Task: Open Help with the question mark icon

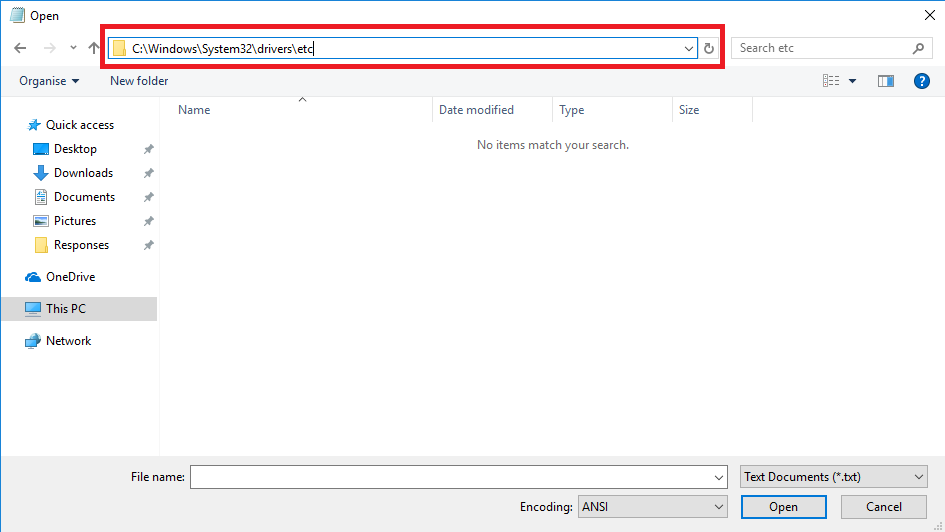Action: 921,81
